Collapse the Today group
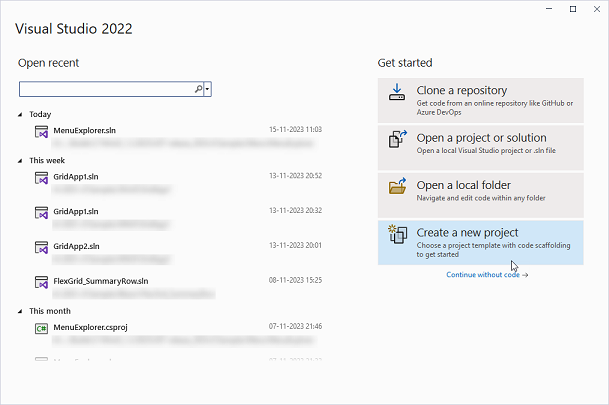This screenshot has width=609, height=405. (21, 114)
